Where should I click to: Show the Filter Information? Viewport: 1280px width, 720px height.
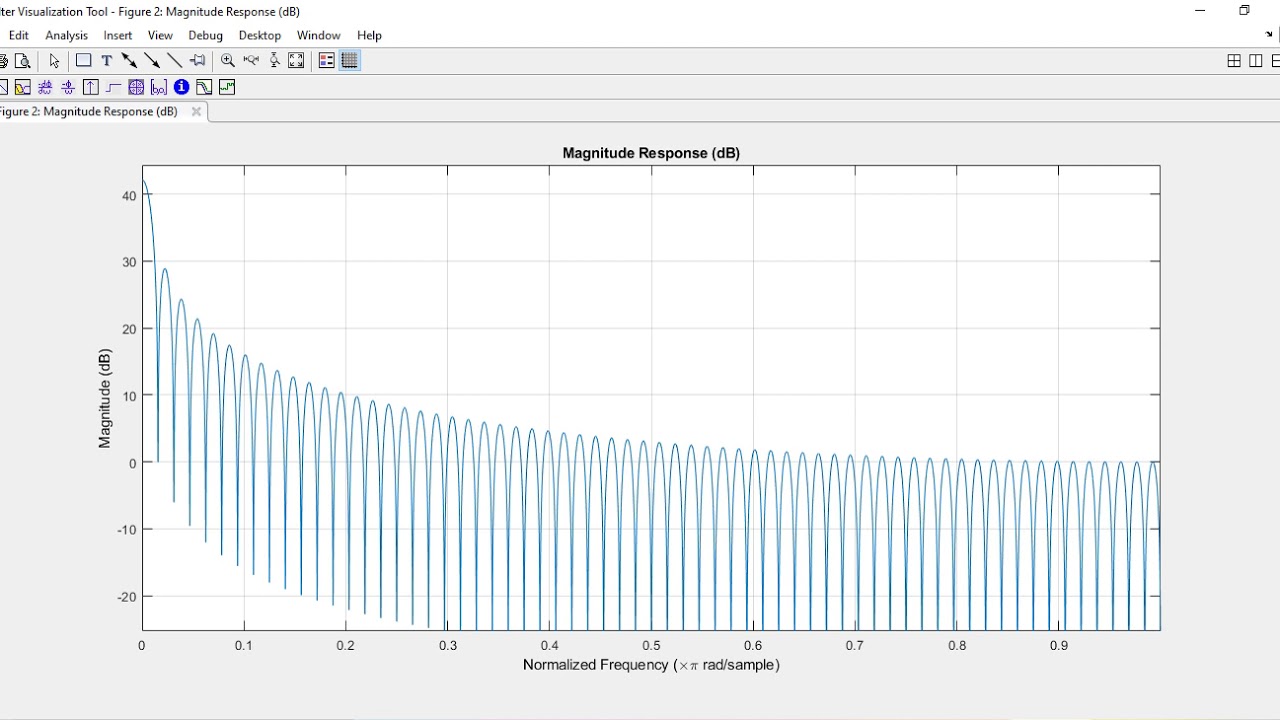(181, 87)
